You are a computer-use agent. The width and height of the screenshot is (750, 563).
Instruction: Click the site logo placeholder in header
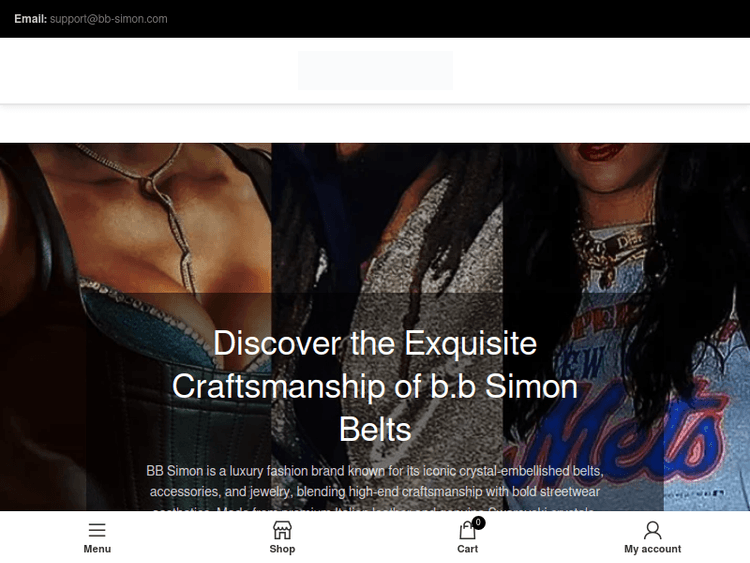pos(375,70)
